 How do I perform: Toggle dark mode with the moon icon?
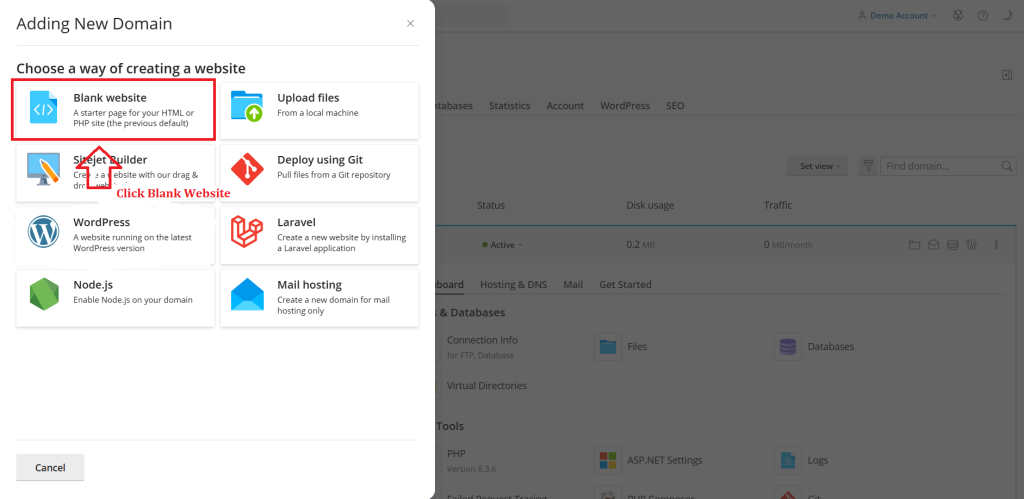pos(1006,16)
